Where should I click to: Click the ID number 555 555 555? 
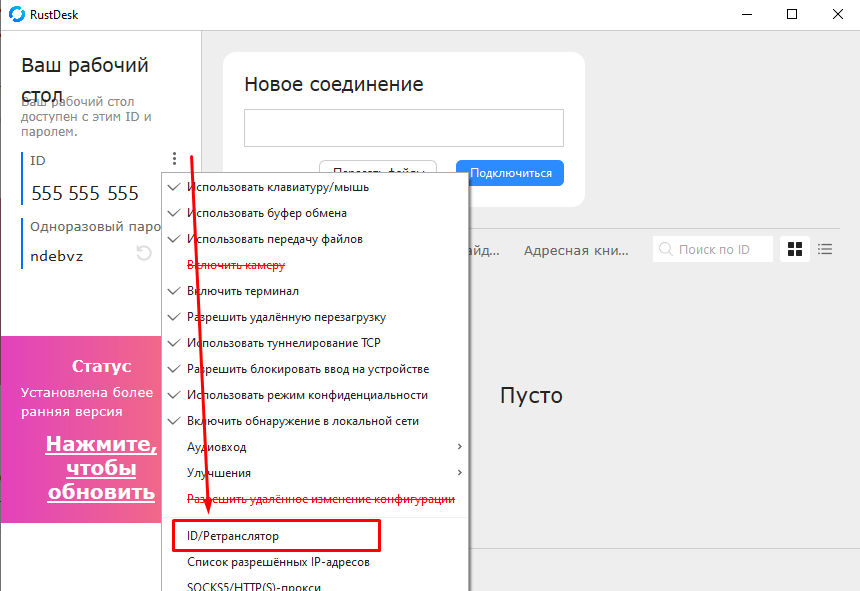[85, 194]
